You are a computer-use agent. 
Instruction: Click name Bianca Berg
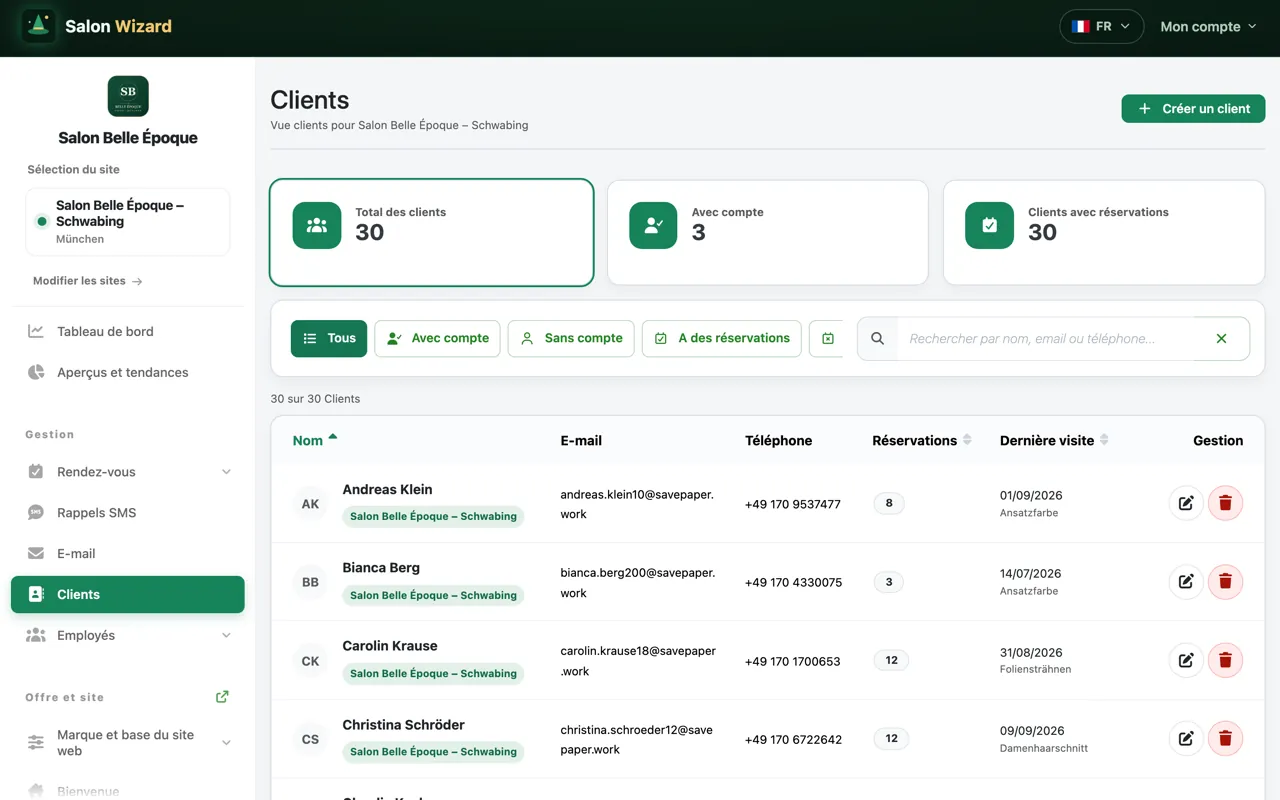click(x=381, y=567)
